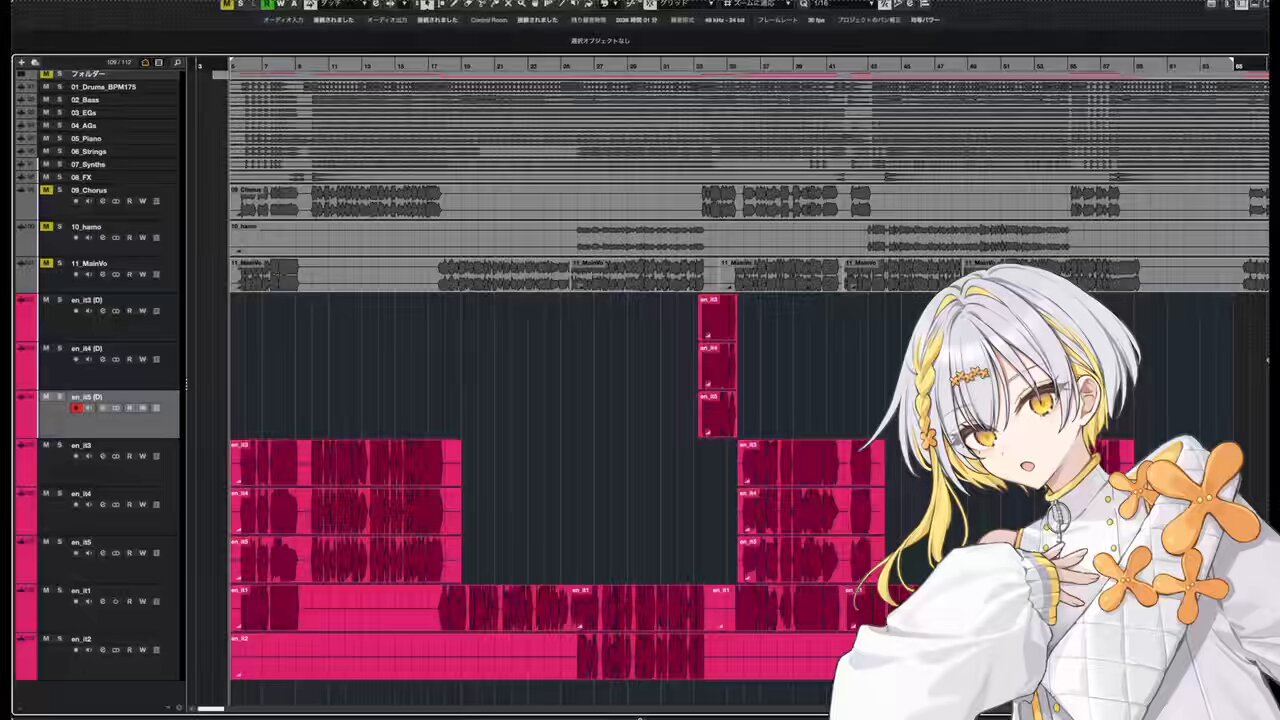Mute the 01_Drums_BPM175 track
This screenshot has width=1280, height=720.
(46, 87)
